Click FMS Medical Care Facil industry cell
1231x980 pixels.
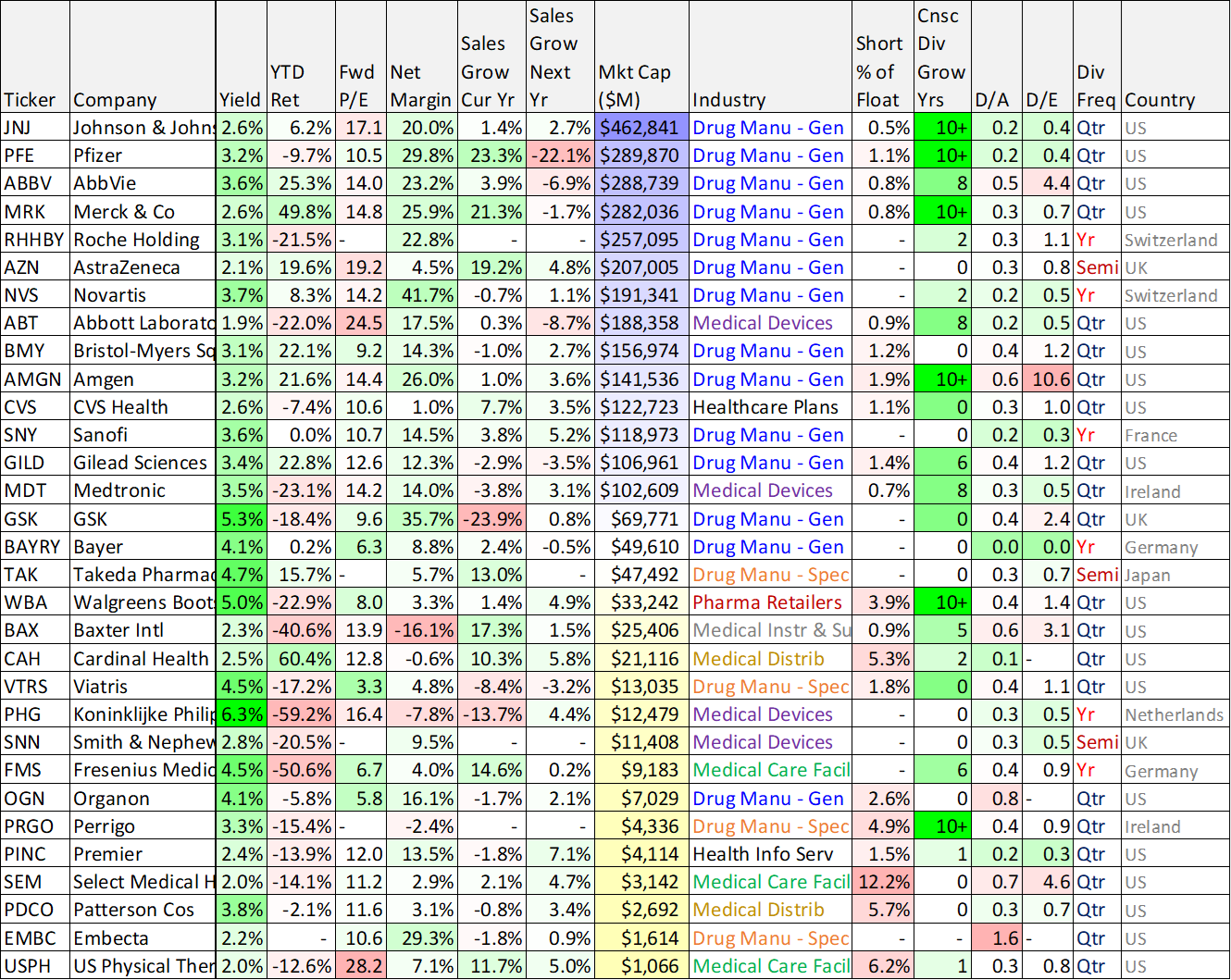click(770, 770)
